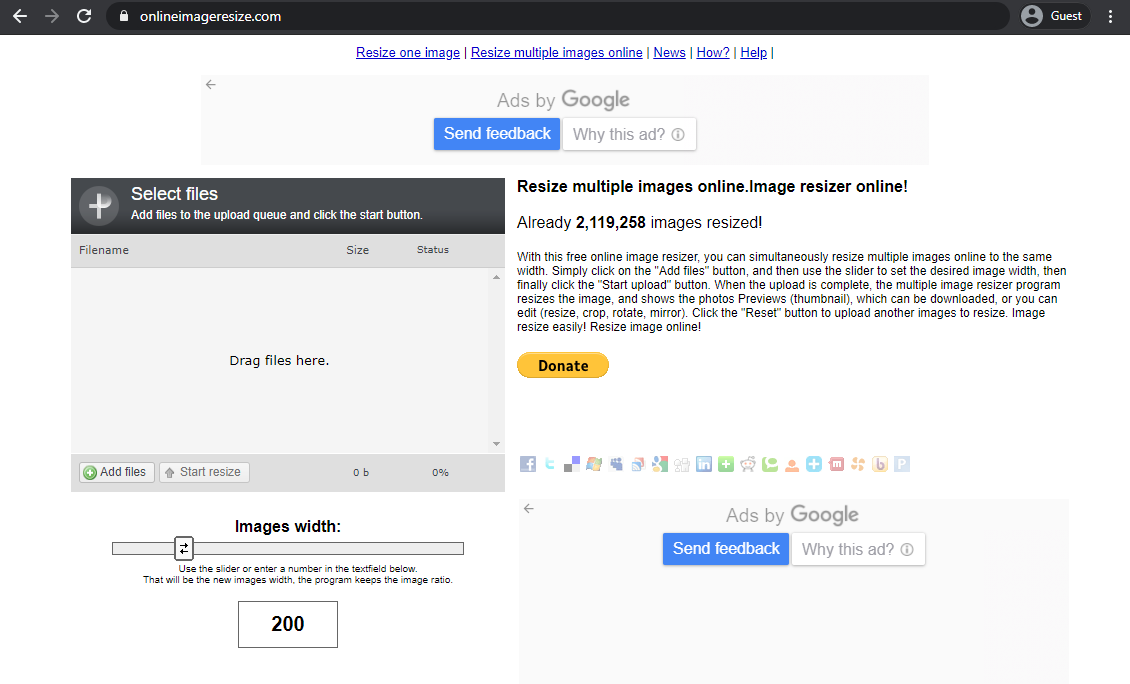Share with the Google Bookmarks icon
The image size is (1130, 684).
point(660,464)
